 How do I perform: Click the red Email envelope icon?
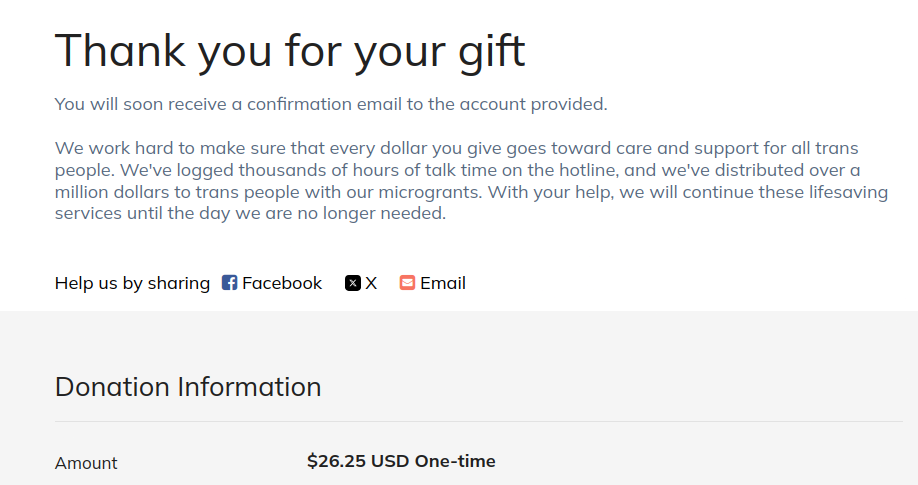407,283
